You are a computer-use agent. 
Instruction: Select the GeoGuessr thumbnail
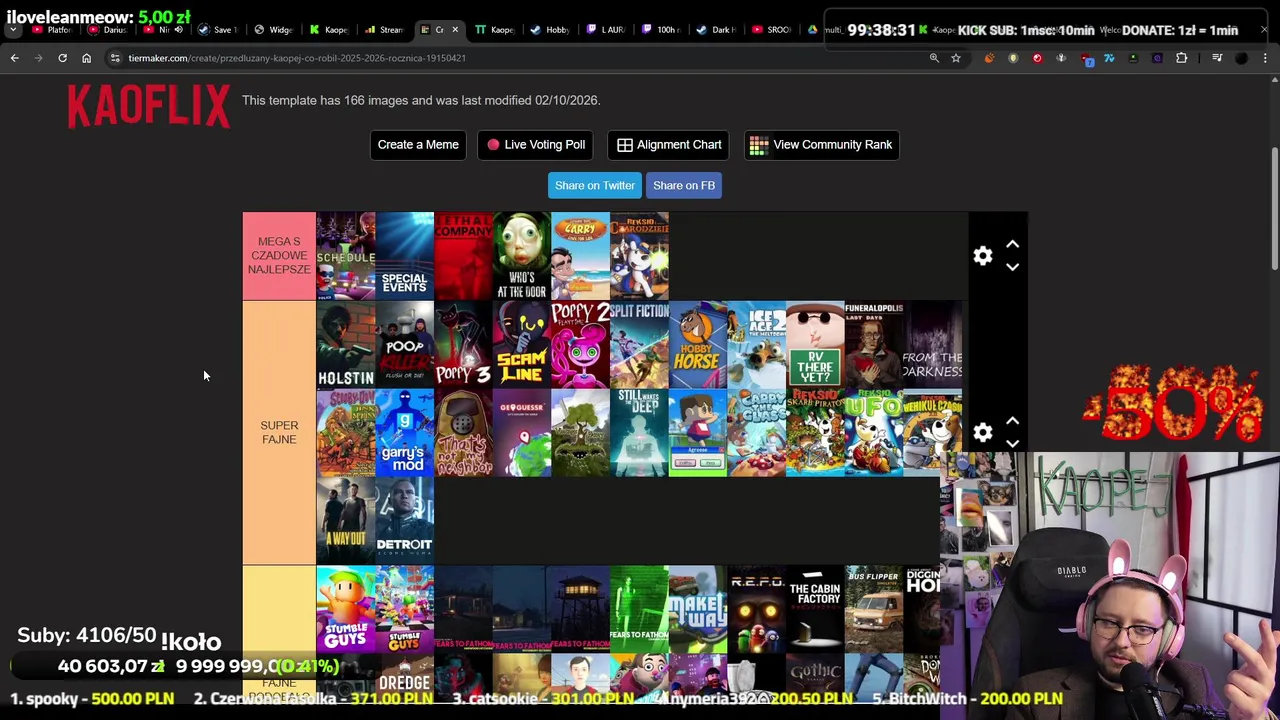522,433
